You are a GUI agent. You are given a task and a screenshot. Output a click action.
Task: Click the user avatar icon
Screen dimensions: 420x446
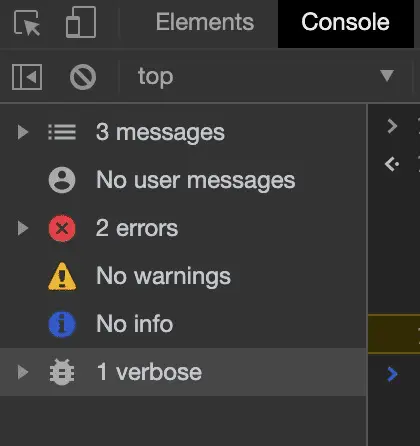pyautogui.click(x=62, y=180)
